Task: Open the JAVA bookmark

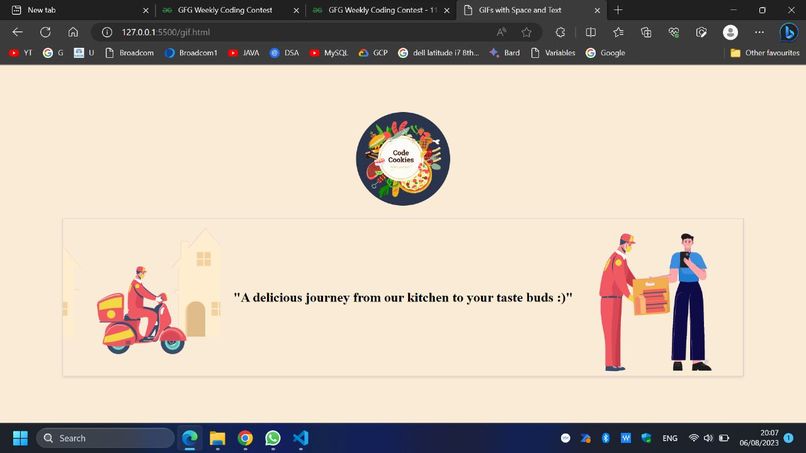Action: pos(244,52)
